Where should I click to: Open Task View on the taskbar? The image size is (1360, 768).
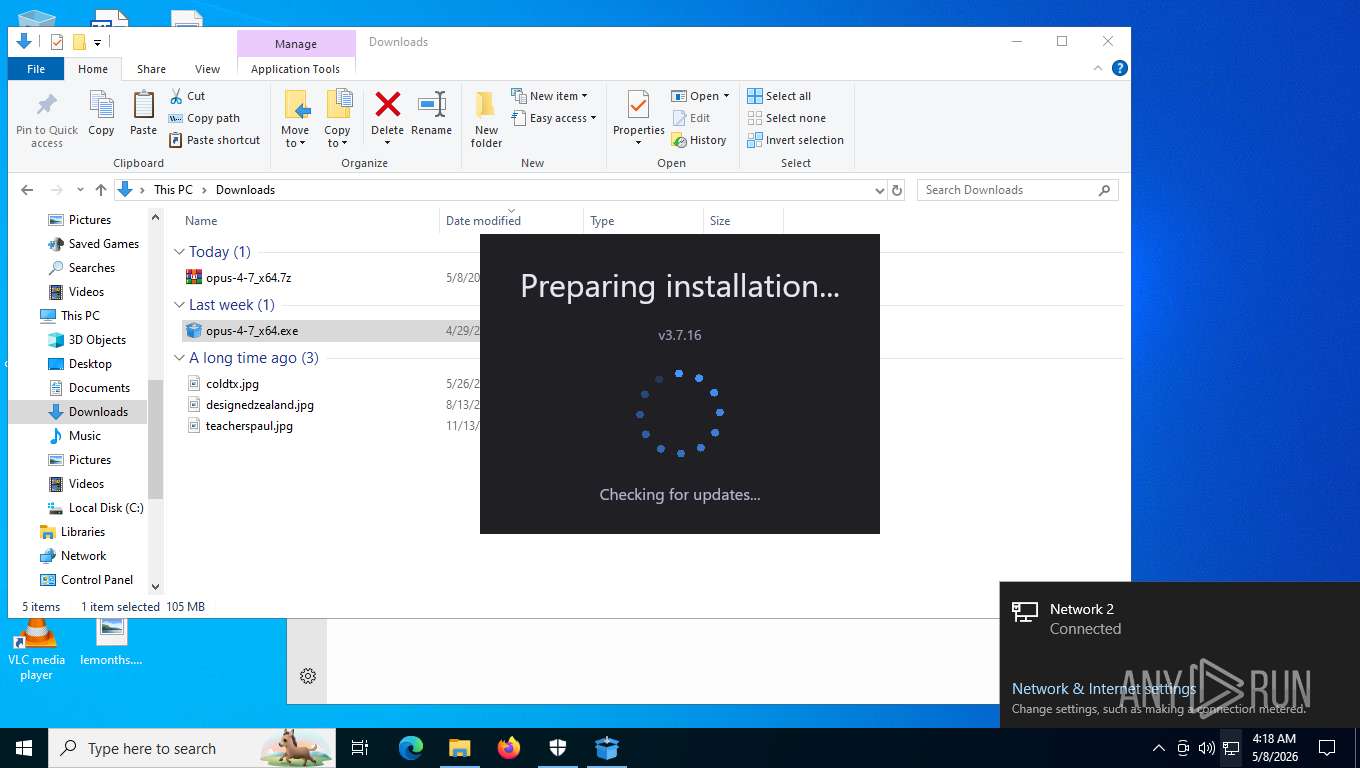click(360, 748)
